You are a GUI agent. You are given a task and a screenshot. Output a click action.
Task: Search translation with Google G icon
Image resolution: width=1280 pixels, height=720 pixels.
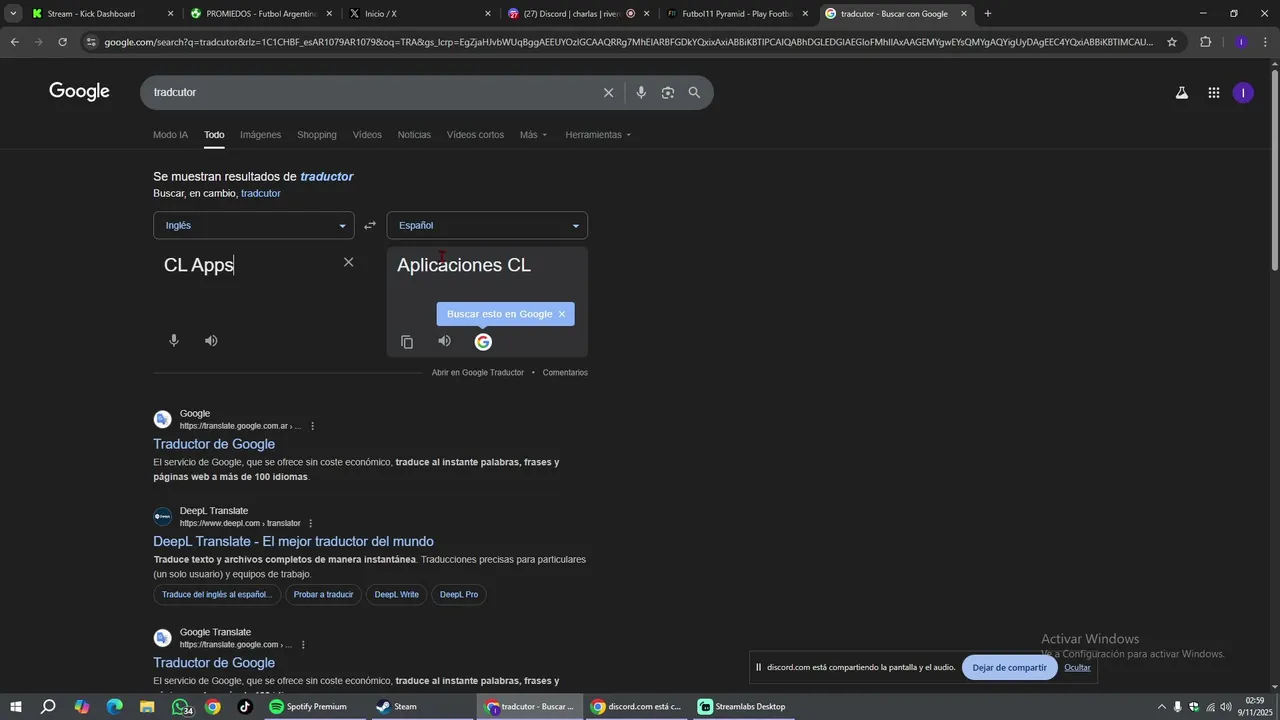[483, 342]
